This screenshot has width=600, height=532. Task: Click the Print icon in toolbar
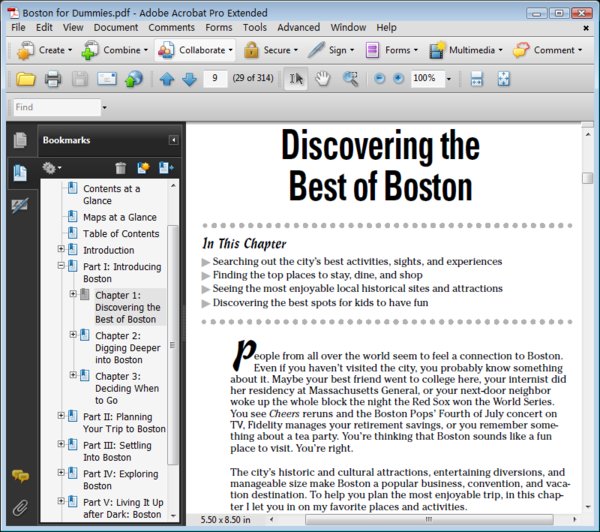[53, 79]
